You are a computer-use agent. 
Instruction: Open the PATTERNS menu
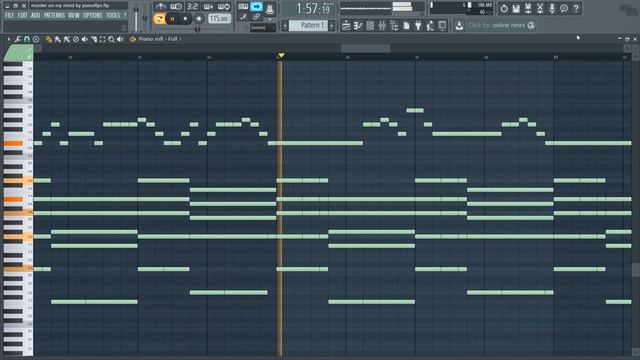[54, 16]
